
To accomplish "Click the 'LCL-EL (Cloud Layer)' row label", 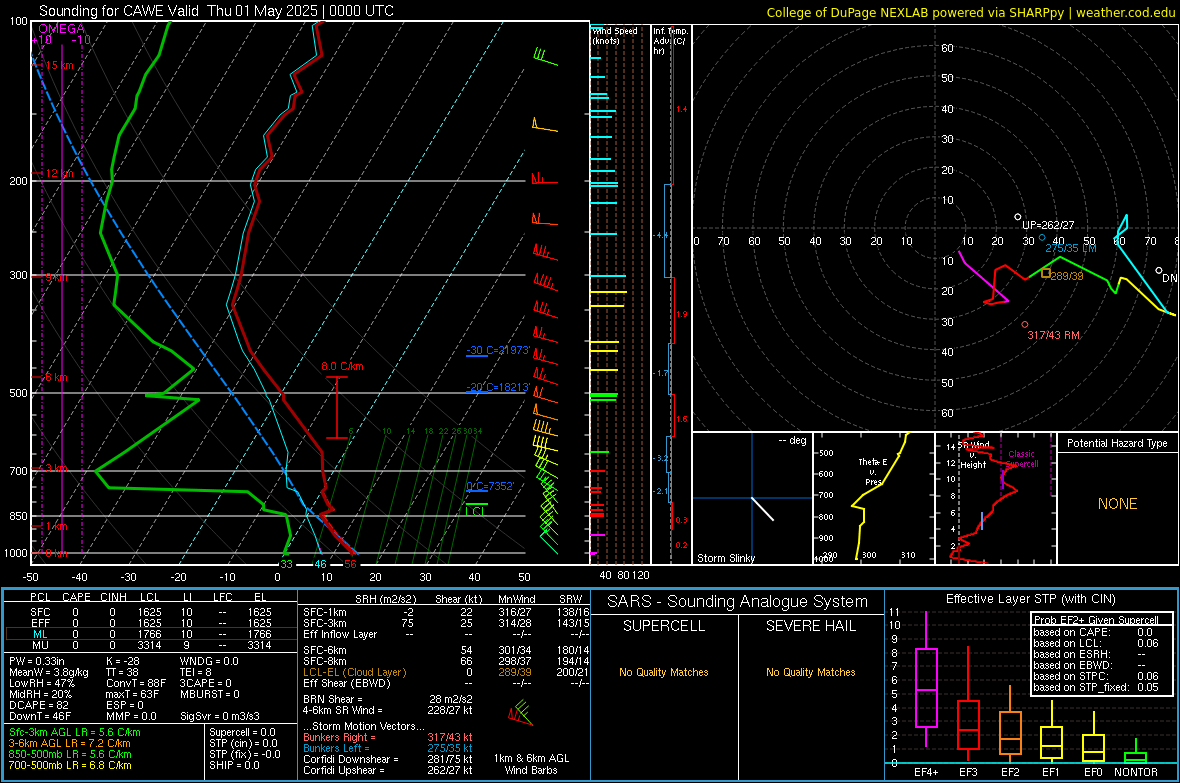I will coord(354,672).
